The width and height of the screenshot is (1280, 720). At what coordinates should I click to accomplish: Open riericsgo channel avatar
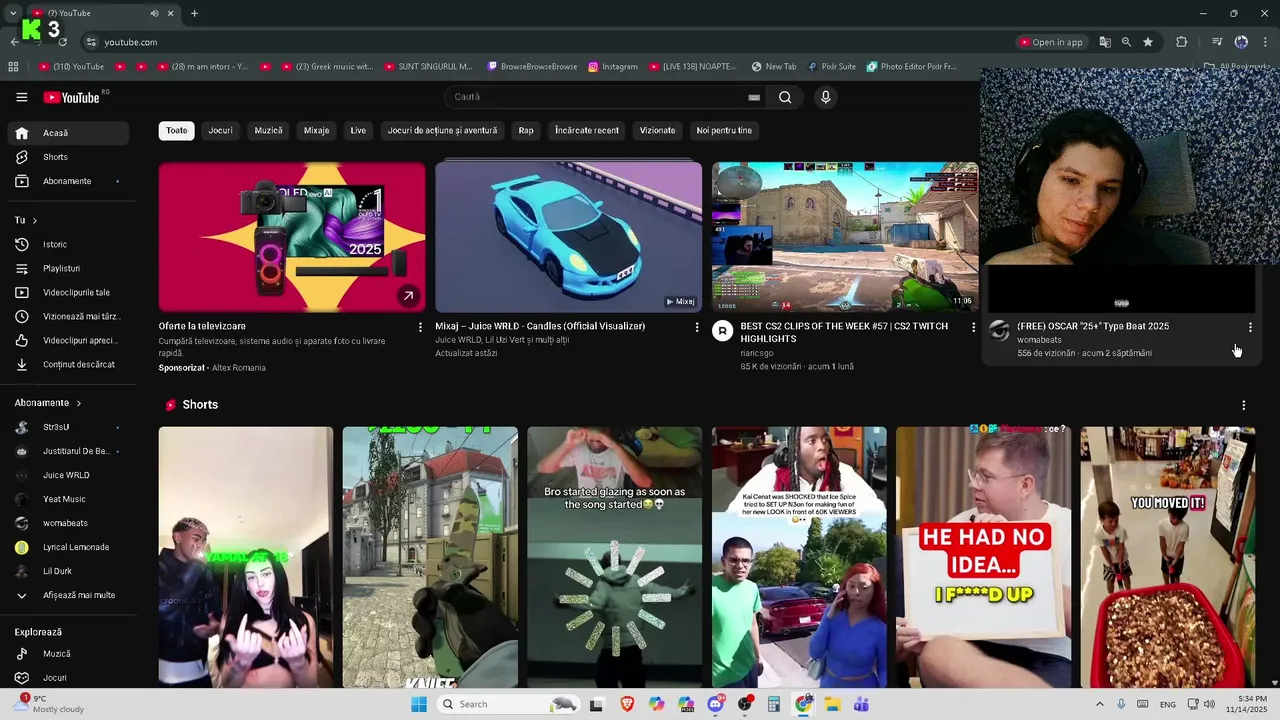click(x=723, y=331)
